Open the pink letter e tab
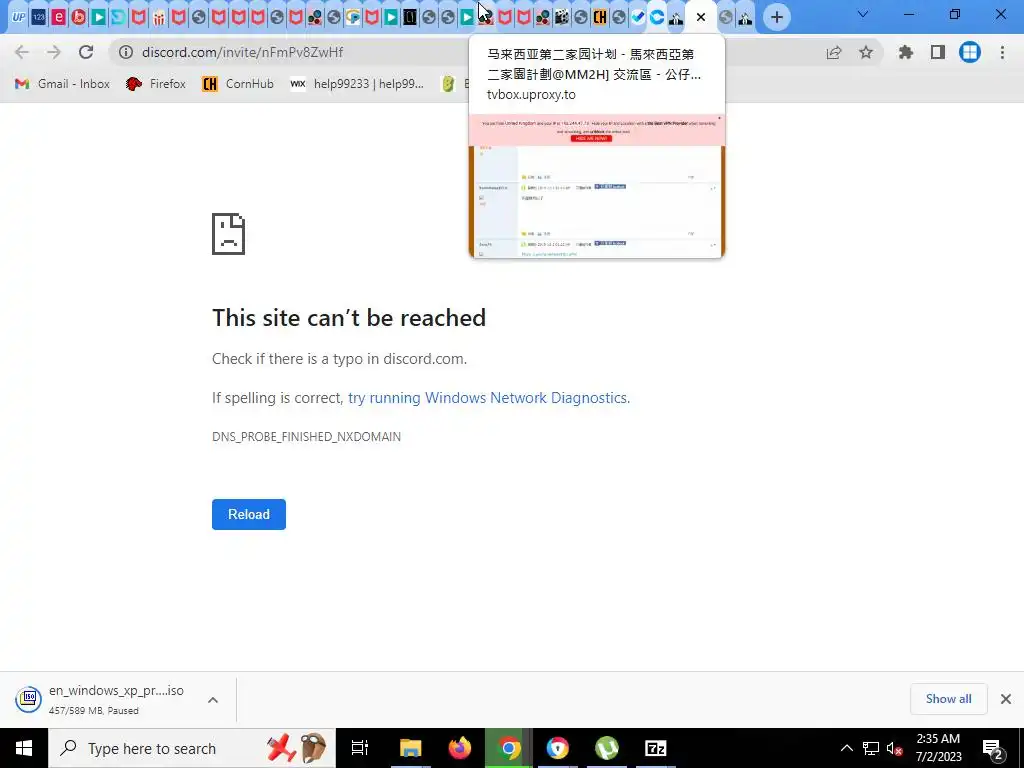The height and width of the screenshot is (768, 1024). [x=58, y=17]
